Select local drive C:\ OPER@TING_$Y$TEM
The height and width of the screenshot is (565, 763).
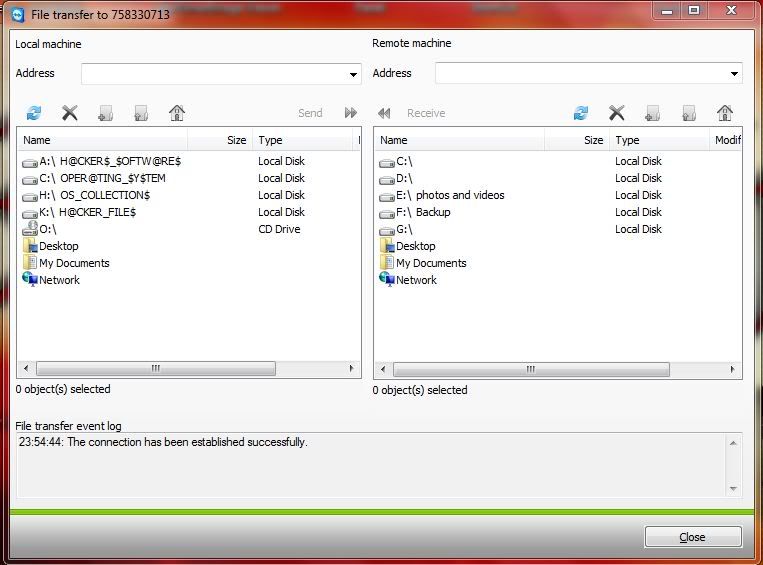pyautogui.click(x=102, y=178)
